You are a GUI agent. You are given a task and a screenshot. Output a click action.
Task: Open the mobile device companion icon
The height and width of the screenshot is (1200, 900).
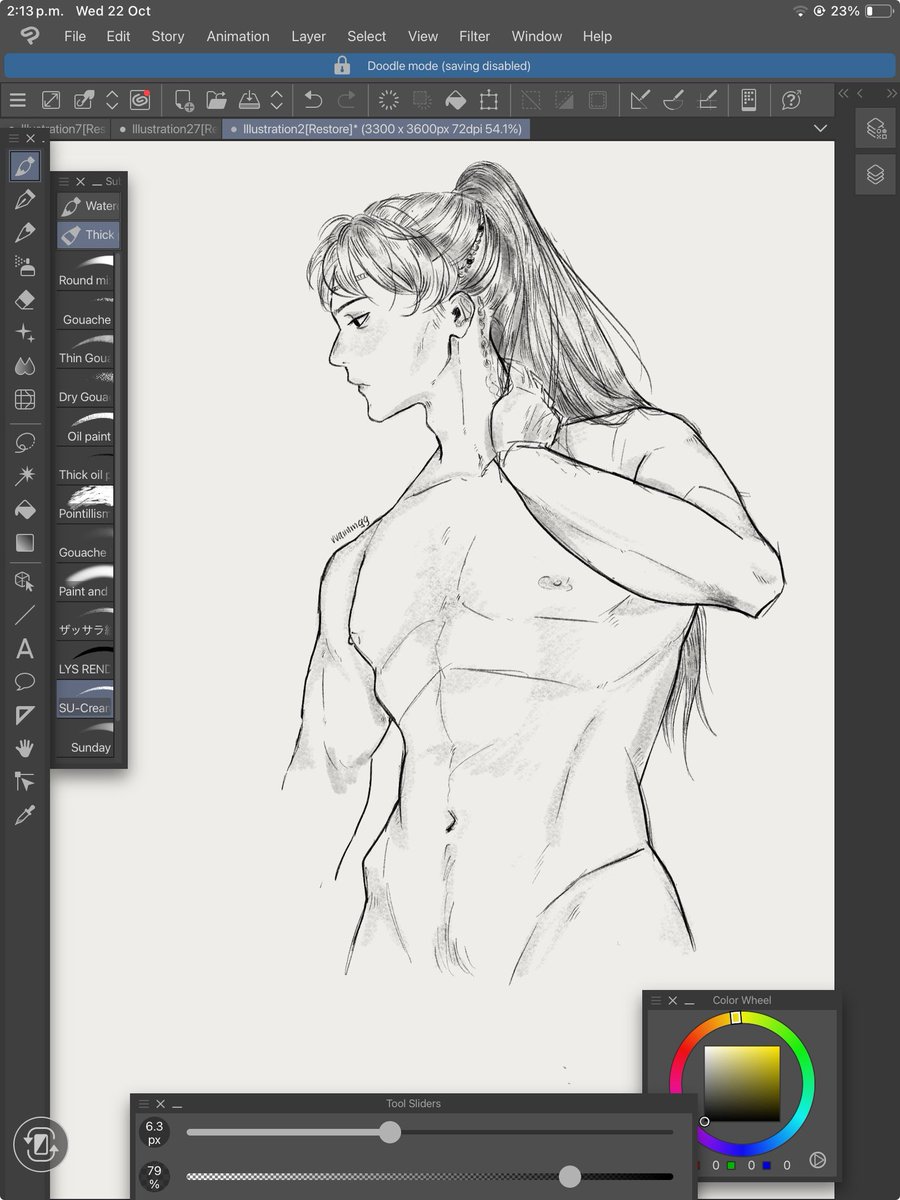[x=748, y=100]
